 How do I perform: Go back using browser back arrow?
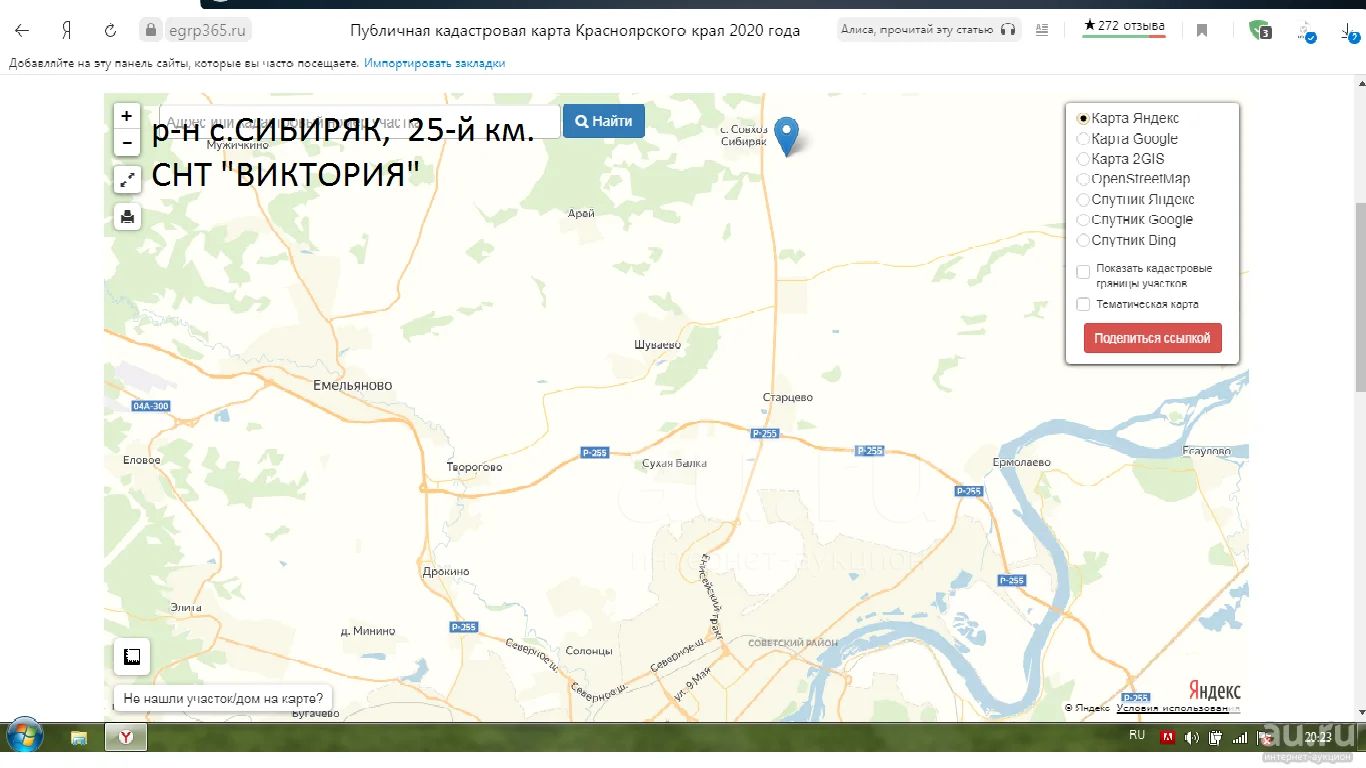tap(22, 30)
